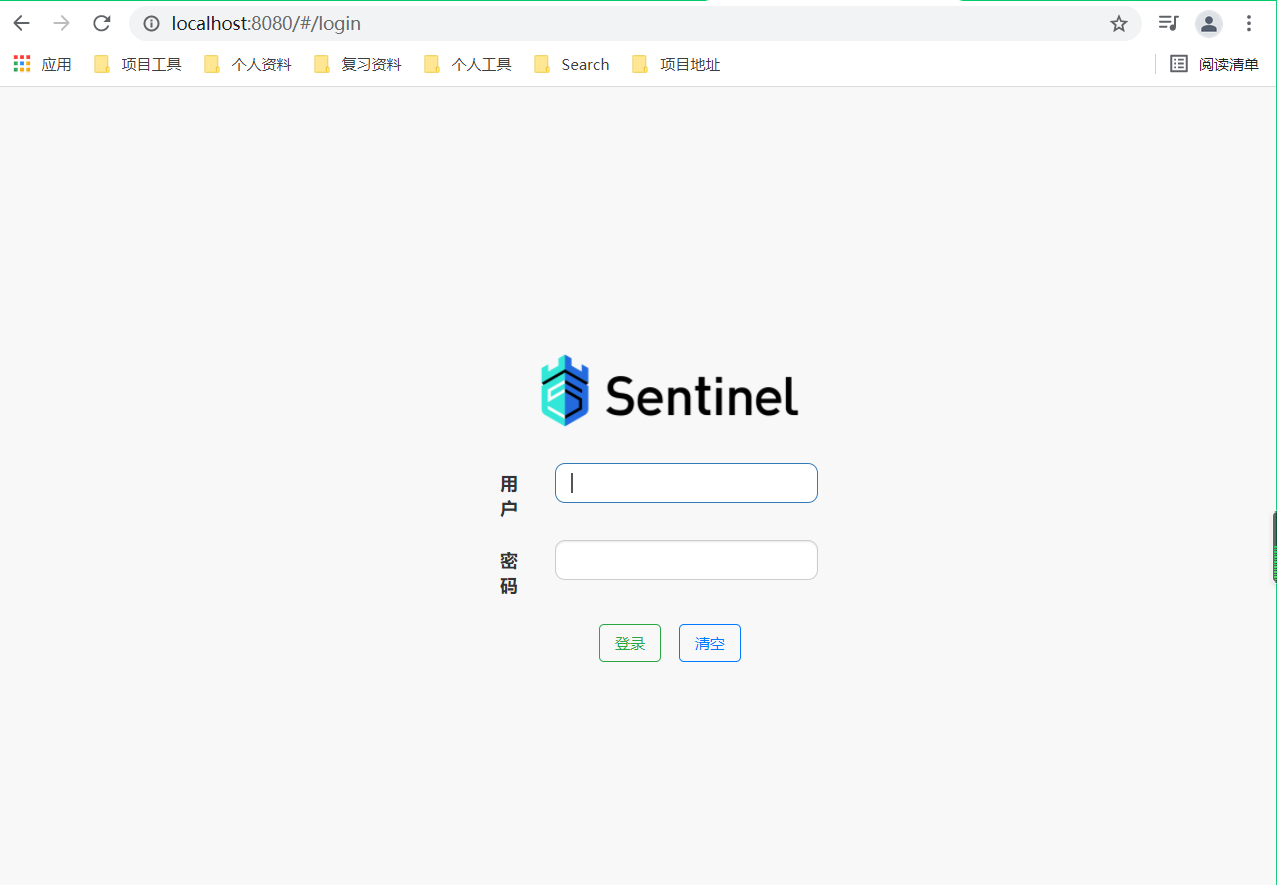The width and height of the screenshot is (1277, 885).
Task: Reload the page with refresh icon
Action: coord(101,23)
